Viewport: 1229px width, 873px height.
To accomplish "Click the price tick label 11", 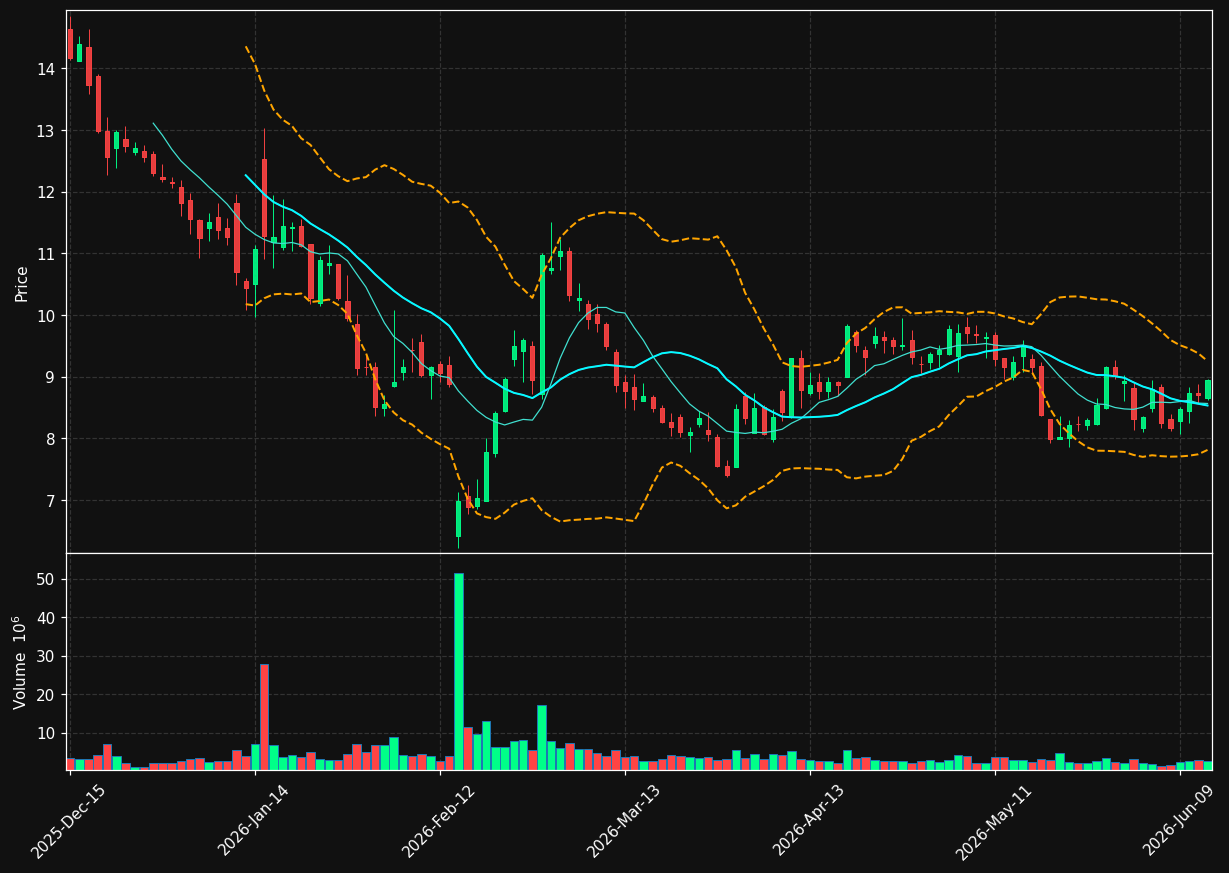I will [x=47, y=254].
